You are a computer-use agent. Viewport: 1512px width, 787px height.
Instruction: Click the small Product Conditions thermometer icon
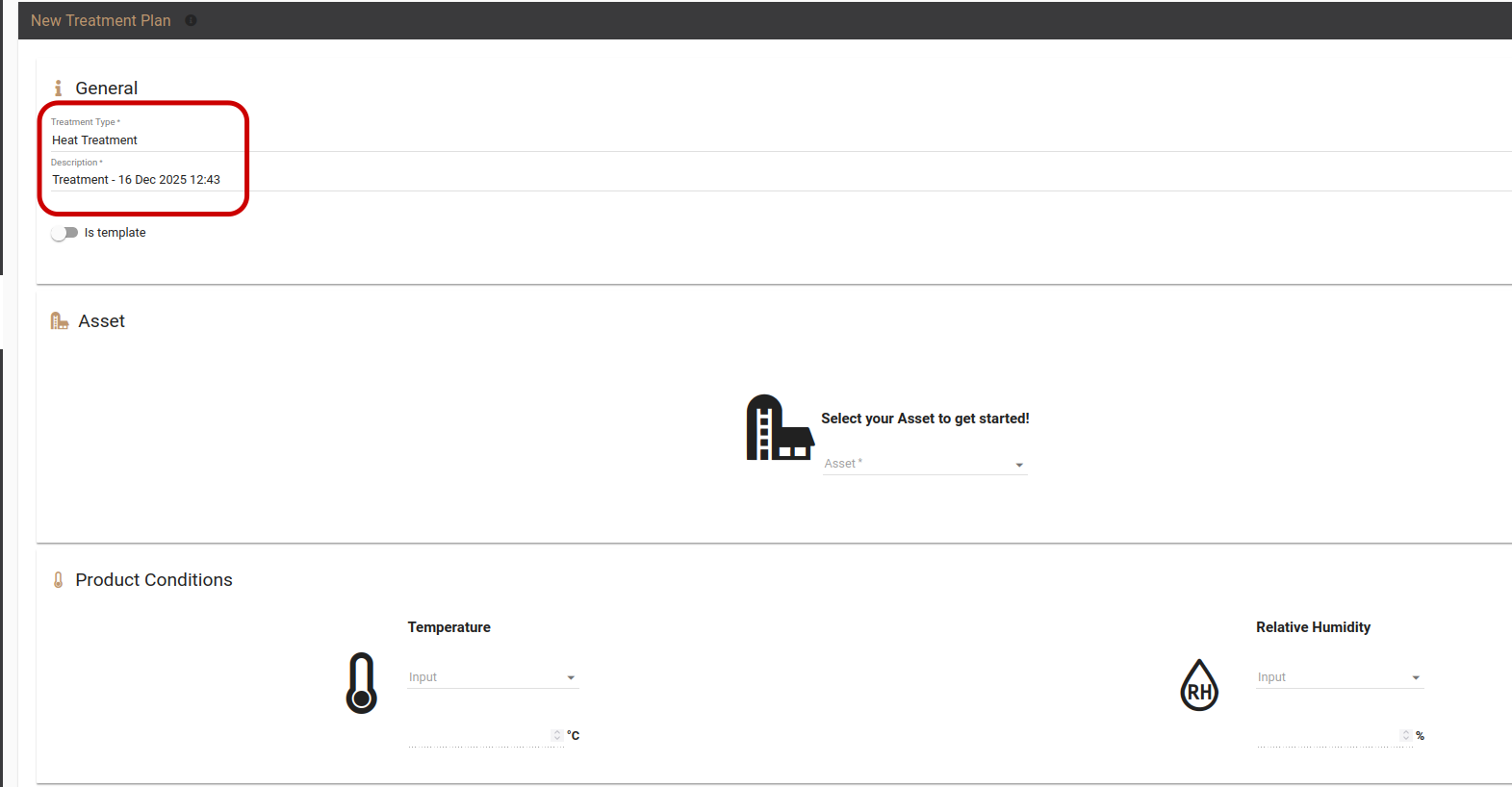[59, 580]
